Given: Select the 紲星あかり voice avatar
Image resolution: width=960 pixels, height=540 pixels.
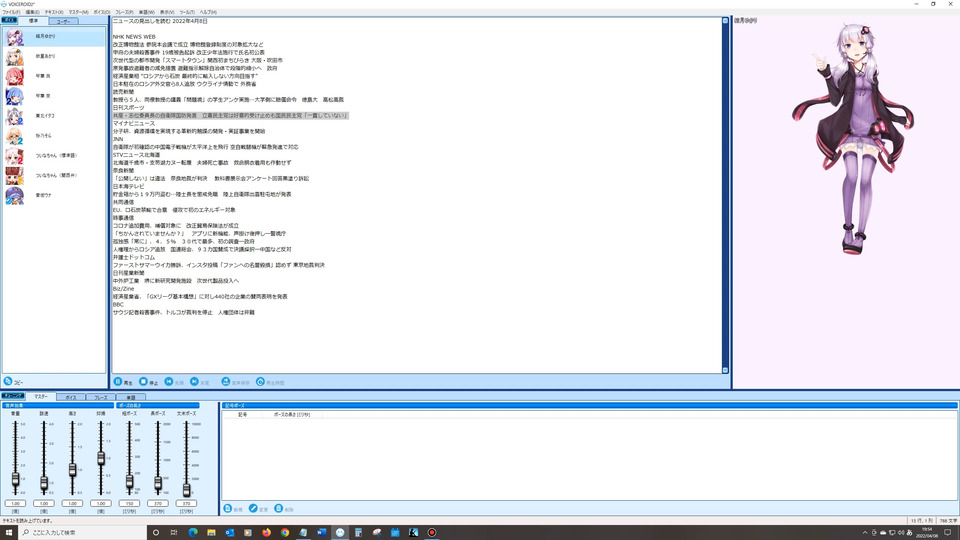Looking at the screenshot, I should pos(14,57).
